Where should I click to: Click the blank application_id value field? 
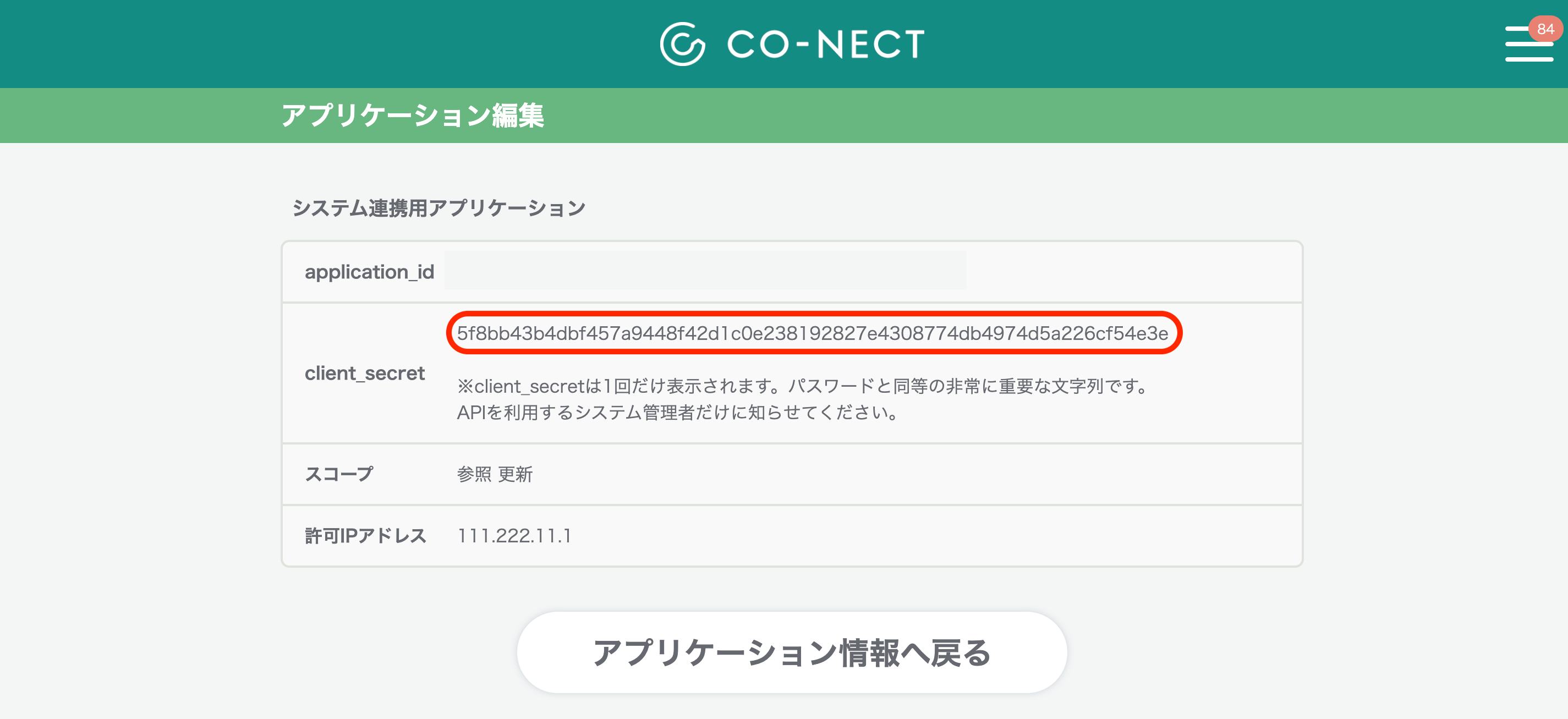click(705, 271)
